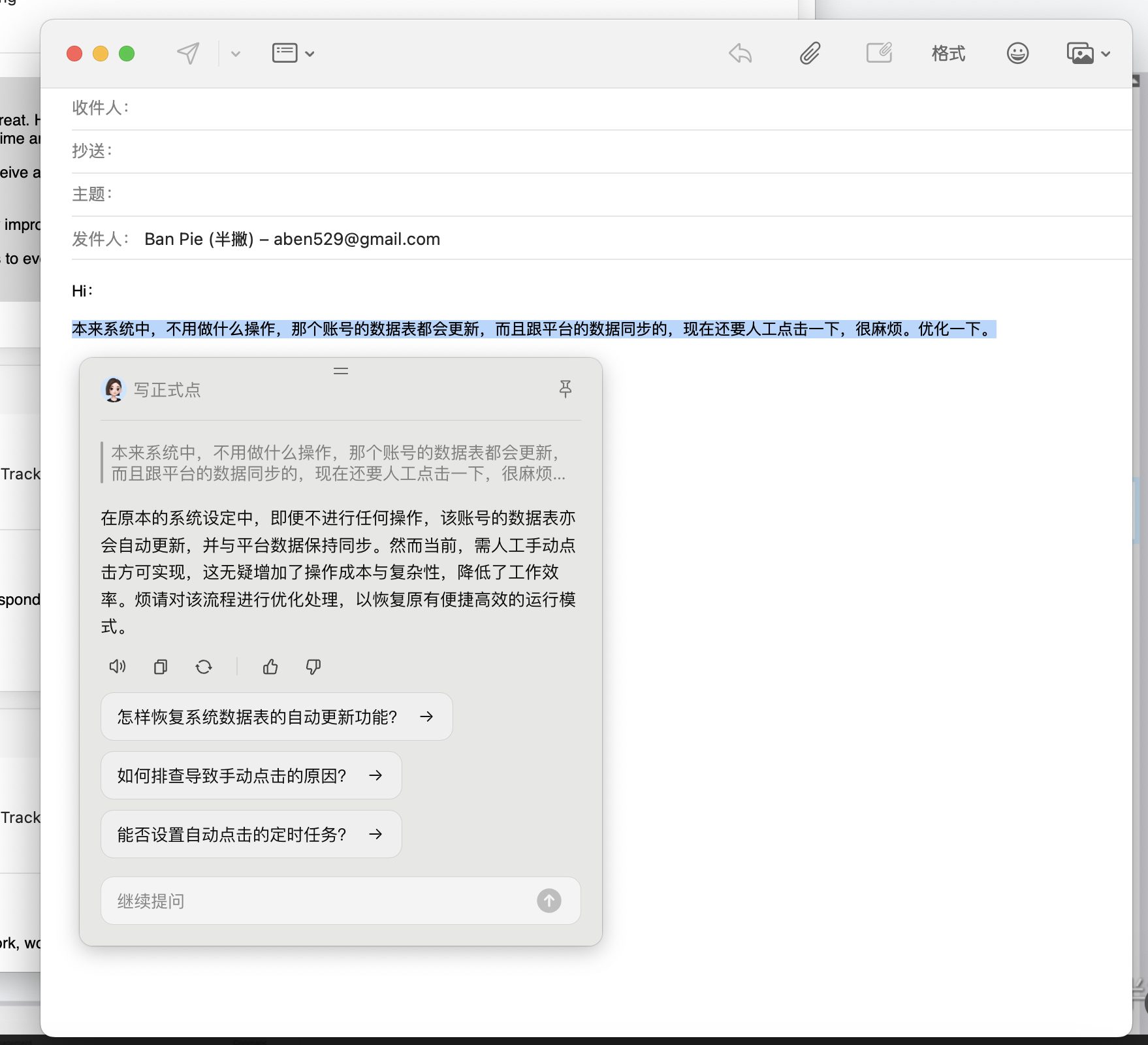Viewport: 1148px width, 1045px height.
Task: Click the reply arrow icon
Action: tap(740, 54)
